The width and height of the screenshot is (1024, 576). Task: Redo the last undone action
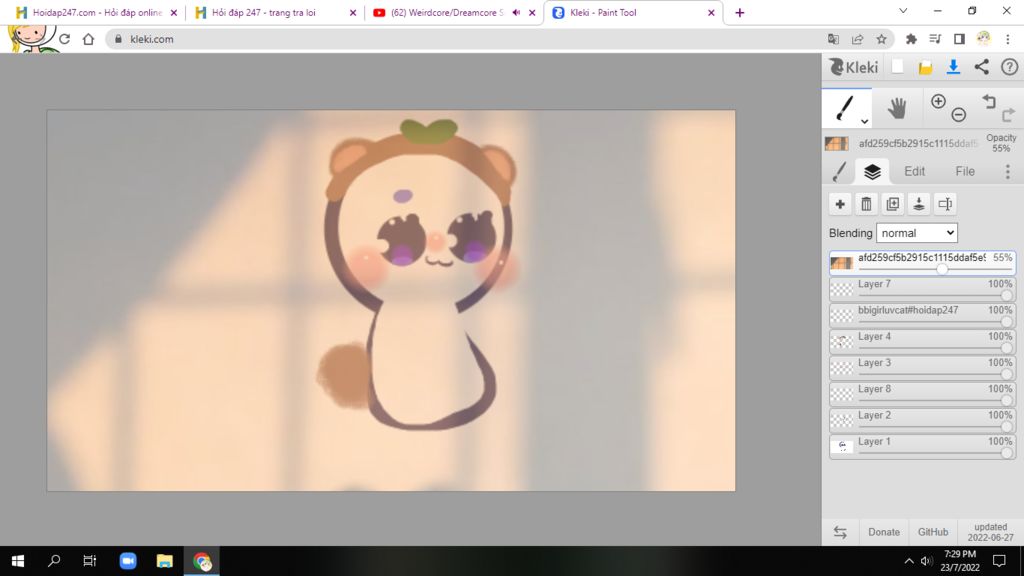pos(1008,115)
